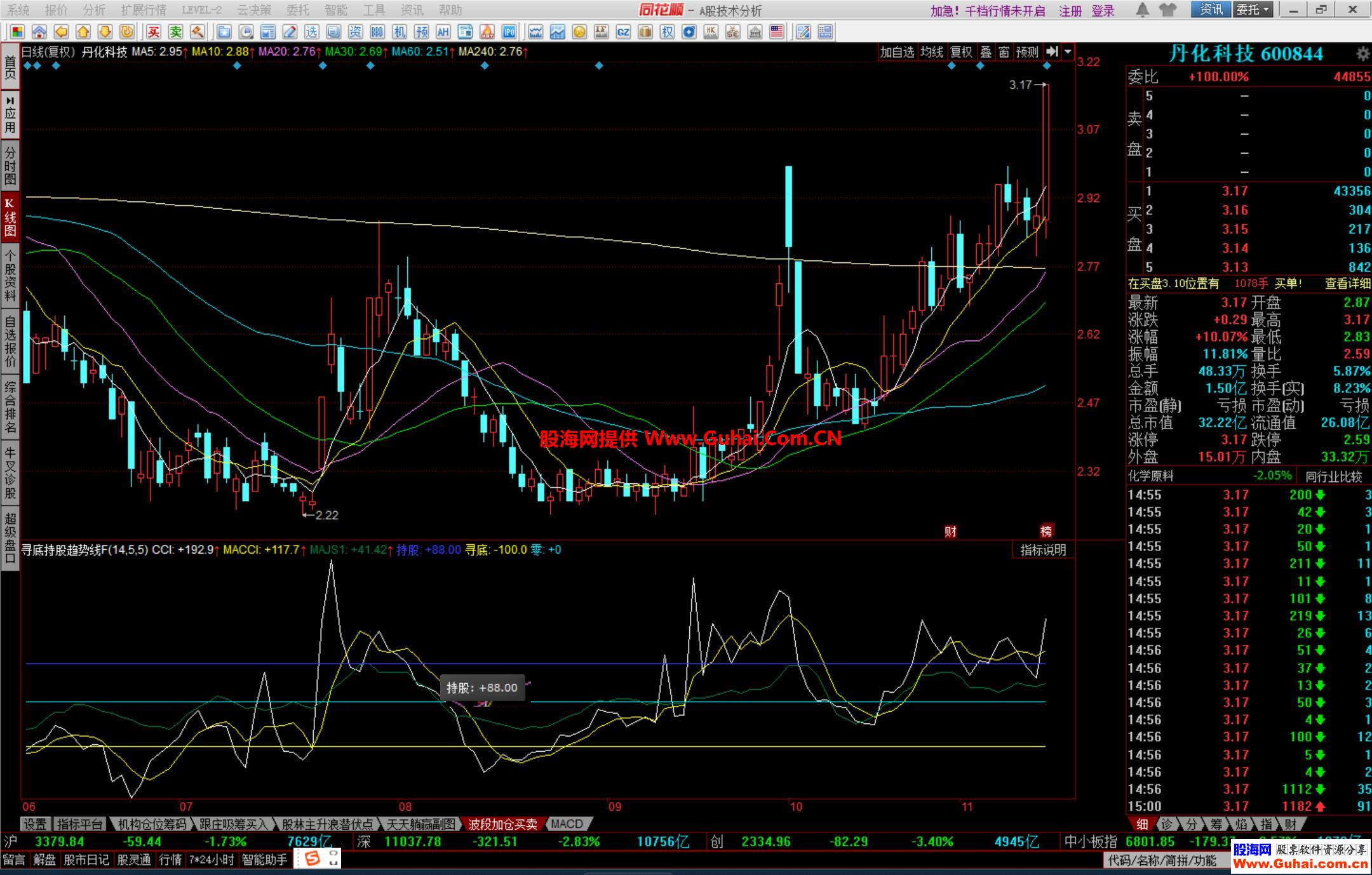Click the Sogou input method S icon
The width and height of the screenshot is (1372, 875).
(313, 859)
